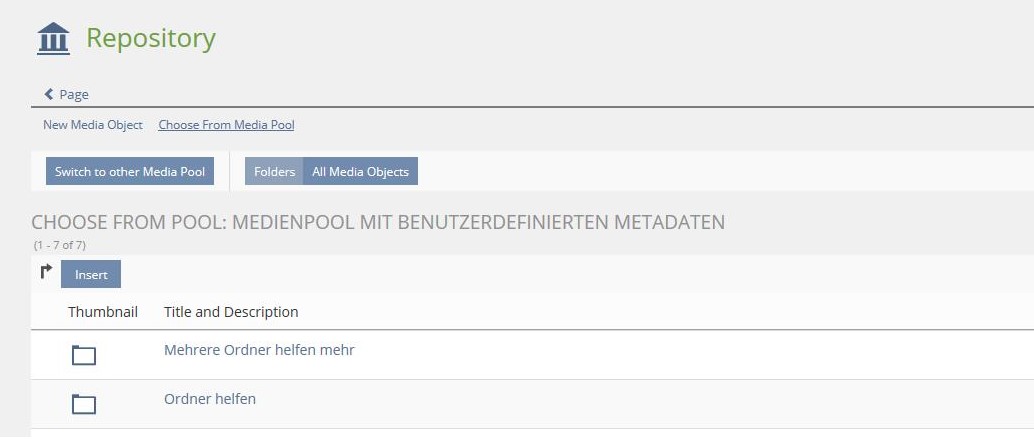Click the (1 - 7 of 7) count text
Screen dimensions: 1034x439
[59, 244]
